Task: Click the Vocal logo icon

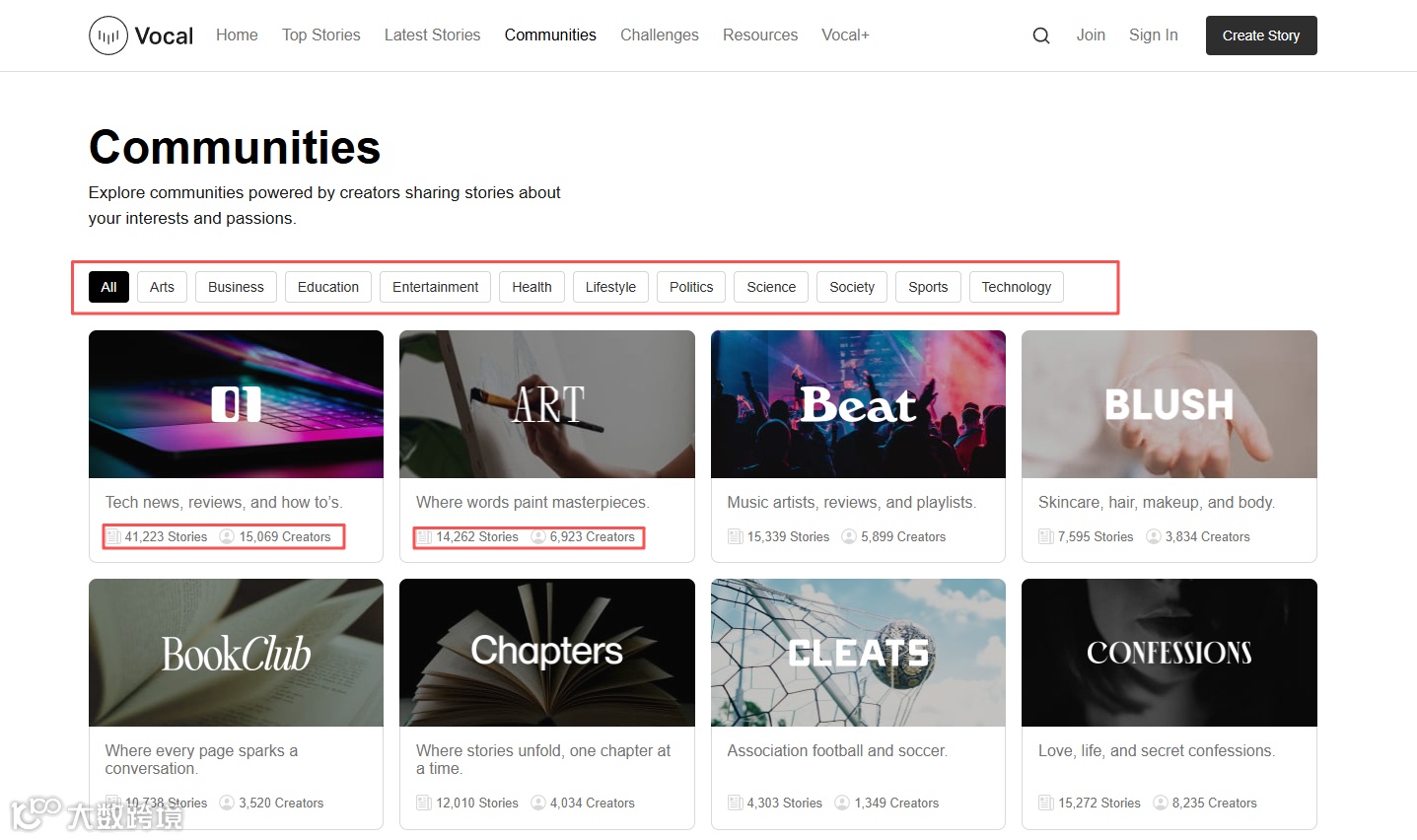Action: point(108,35)
